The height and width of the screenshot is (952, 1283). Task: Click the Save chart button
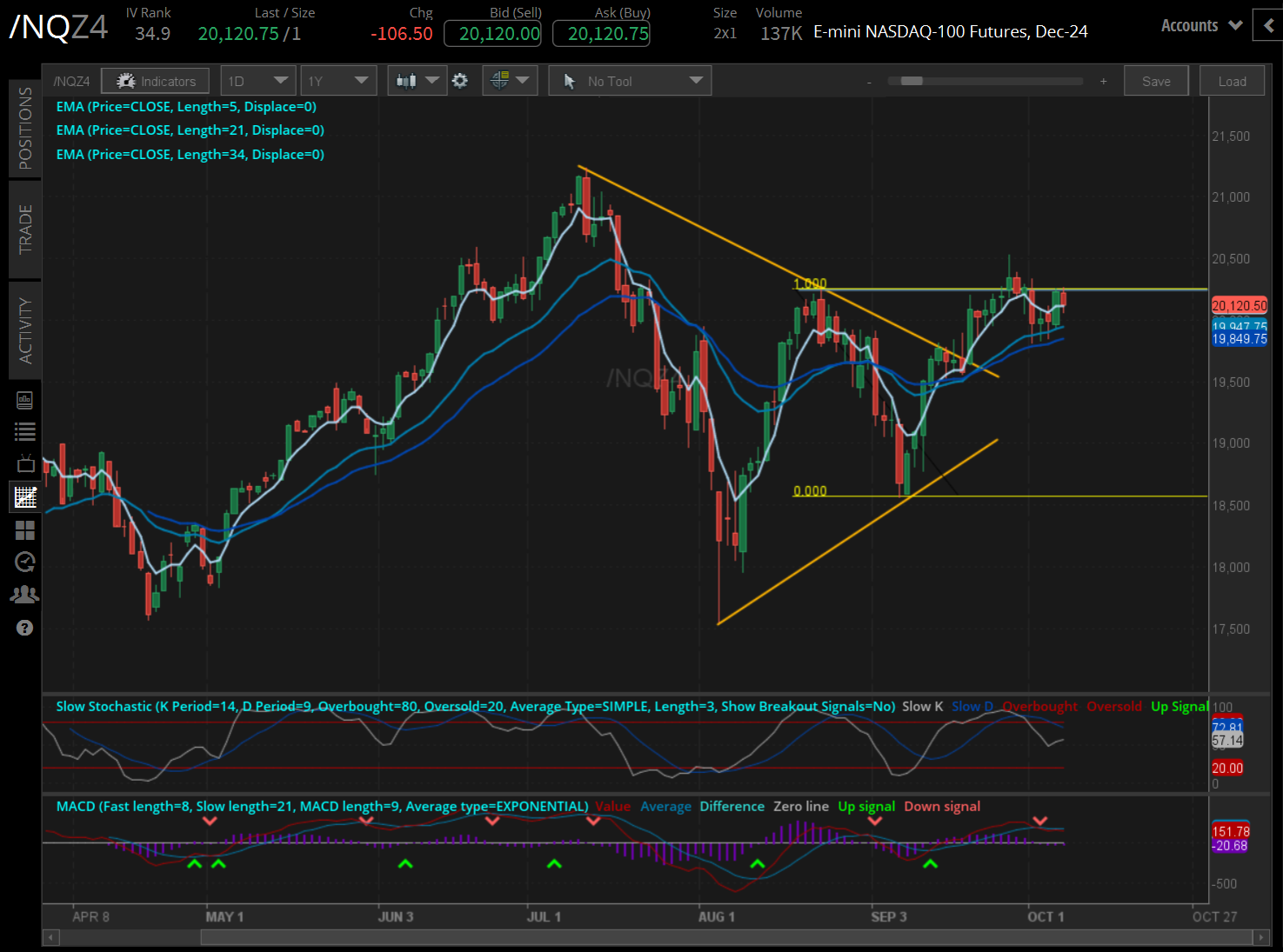tap(1156, 81)
